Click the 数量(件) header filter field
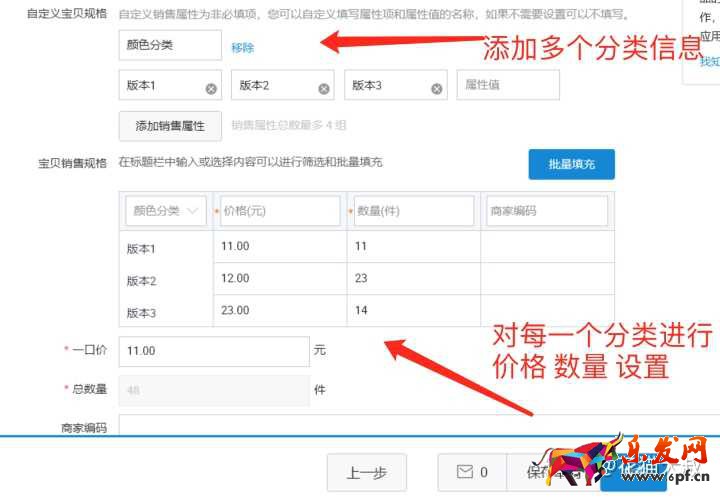The height and width of the screenshot is (497, 720). (x=413, y=211)
